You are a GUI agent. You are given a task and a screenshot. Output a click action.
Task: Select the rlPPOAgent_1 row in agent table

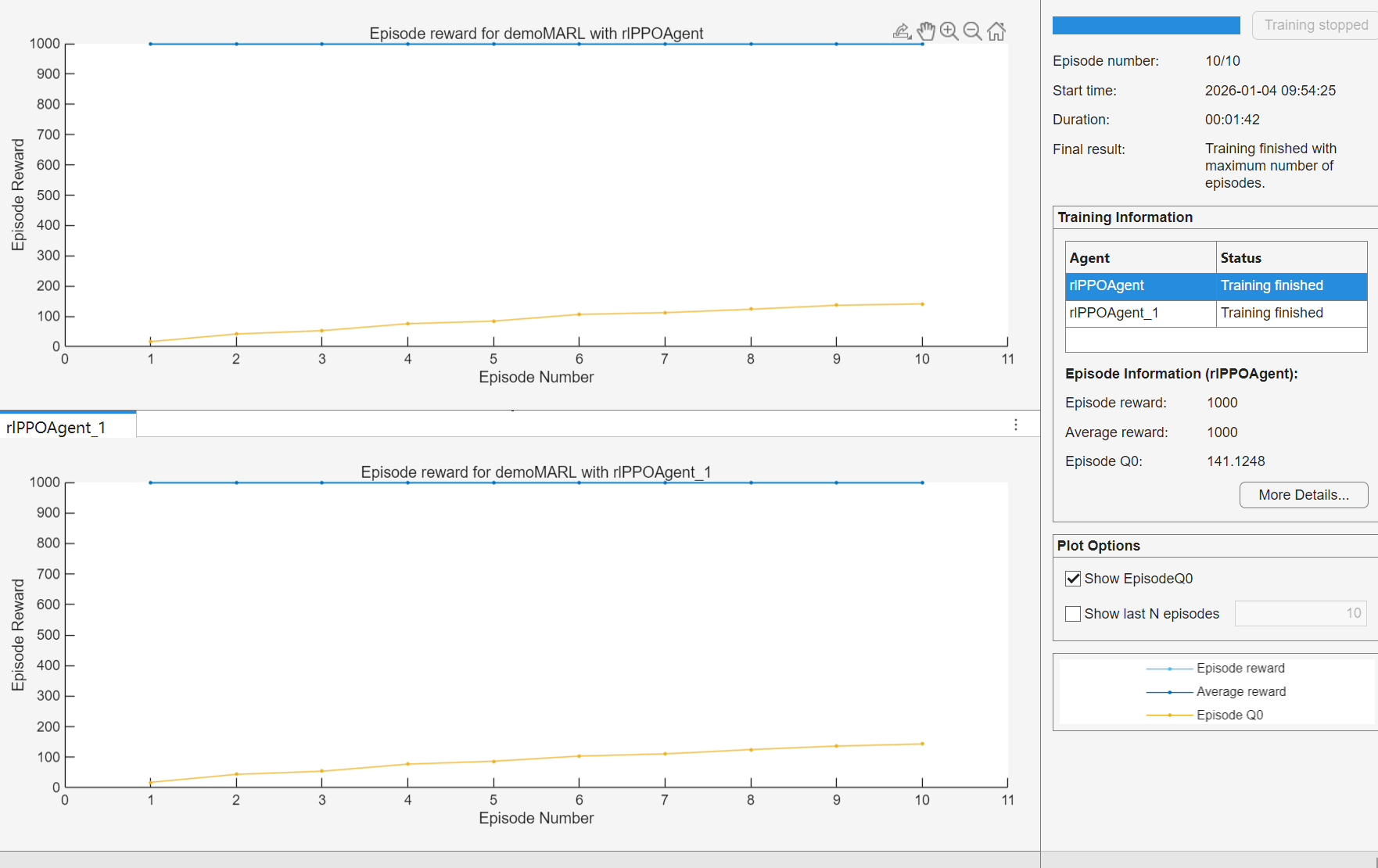click(1216, 313)
